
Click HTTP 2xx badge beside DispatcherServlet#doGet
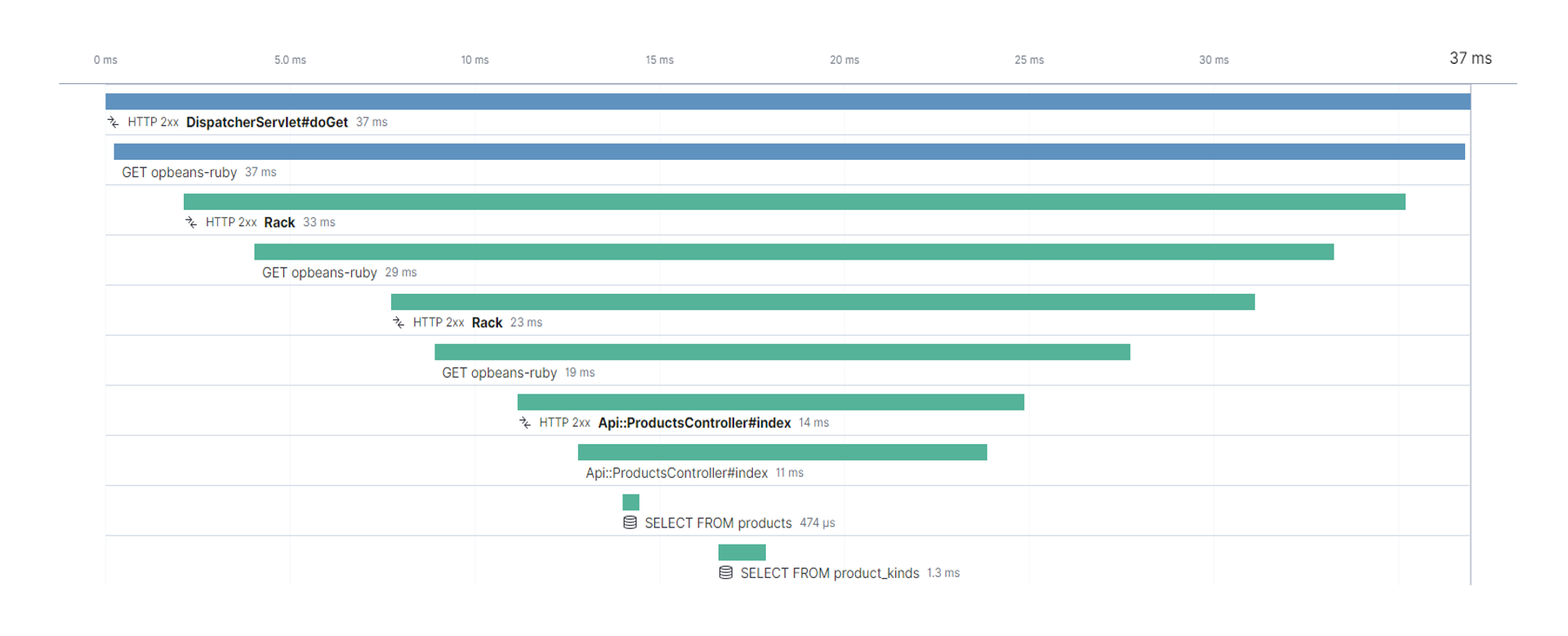pos(153,122)
